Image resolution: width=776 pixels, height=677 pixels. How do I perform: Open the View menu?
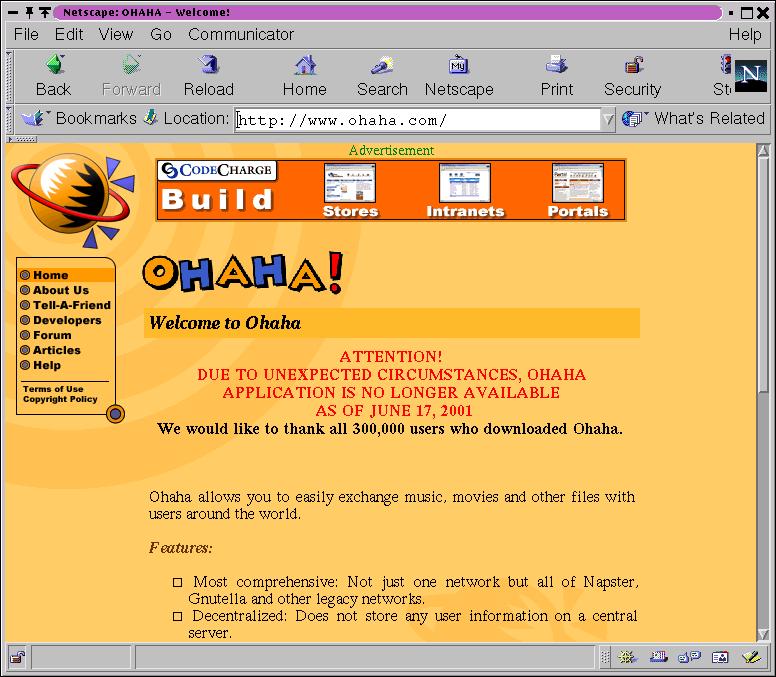coord(116,34)
